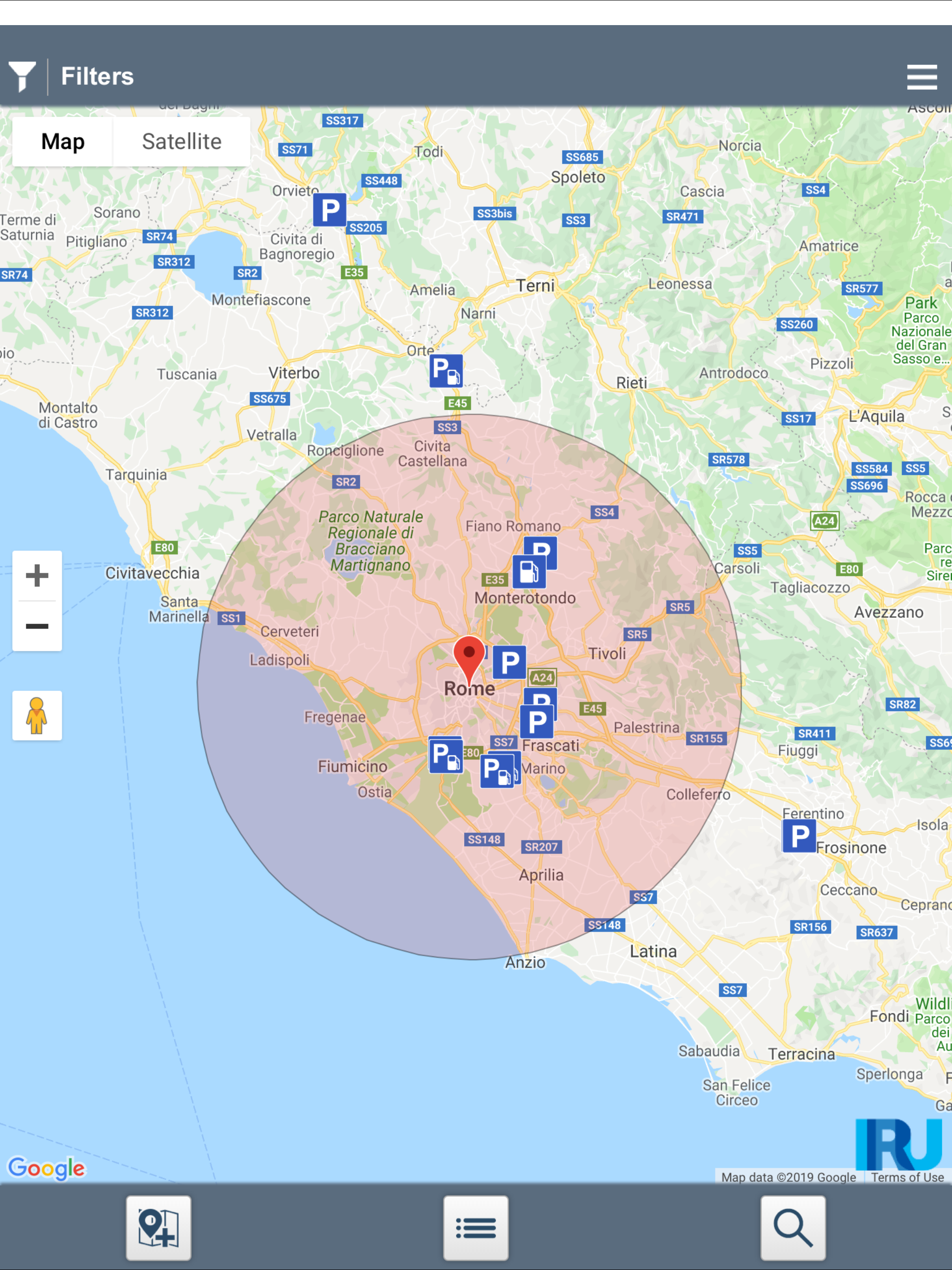This screenshot has width=952, height=1270.
Task: Select the parking fuel marker near Orte
Action: [x=446, y=371]
